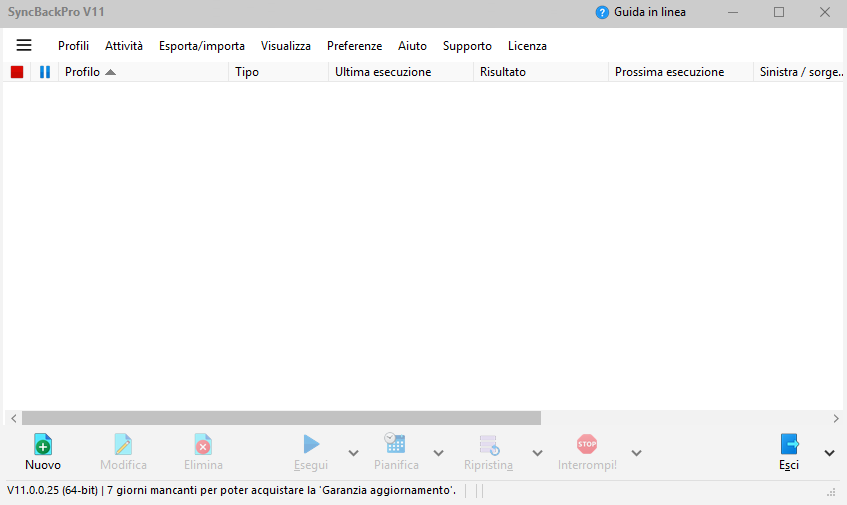
Task: Open the Supporto menu
Action: pyautogui.click(x=467, y=46)
